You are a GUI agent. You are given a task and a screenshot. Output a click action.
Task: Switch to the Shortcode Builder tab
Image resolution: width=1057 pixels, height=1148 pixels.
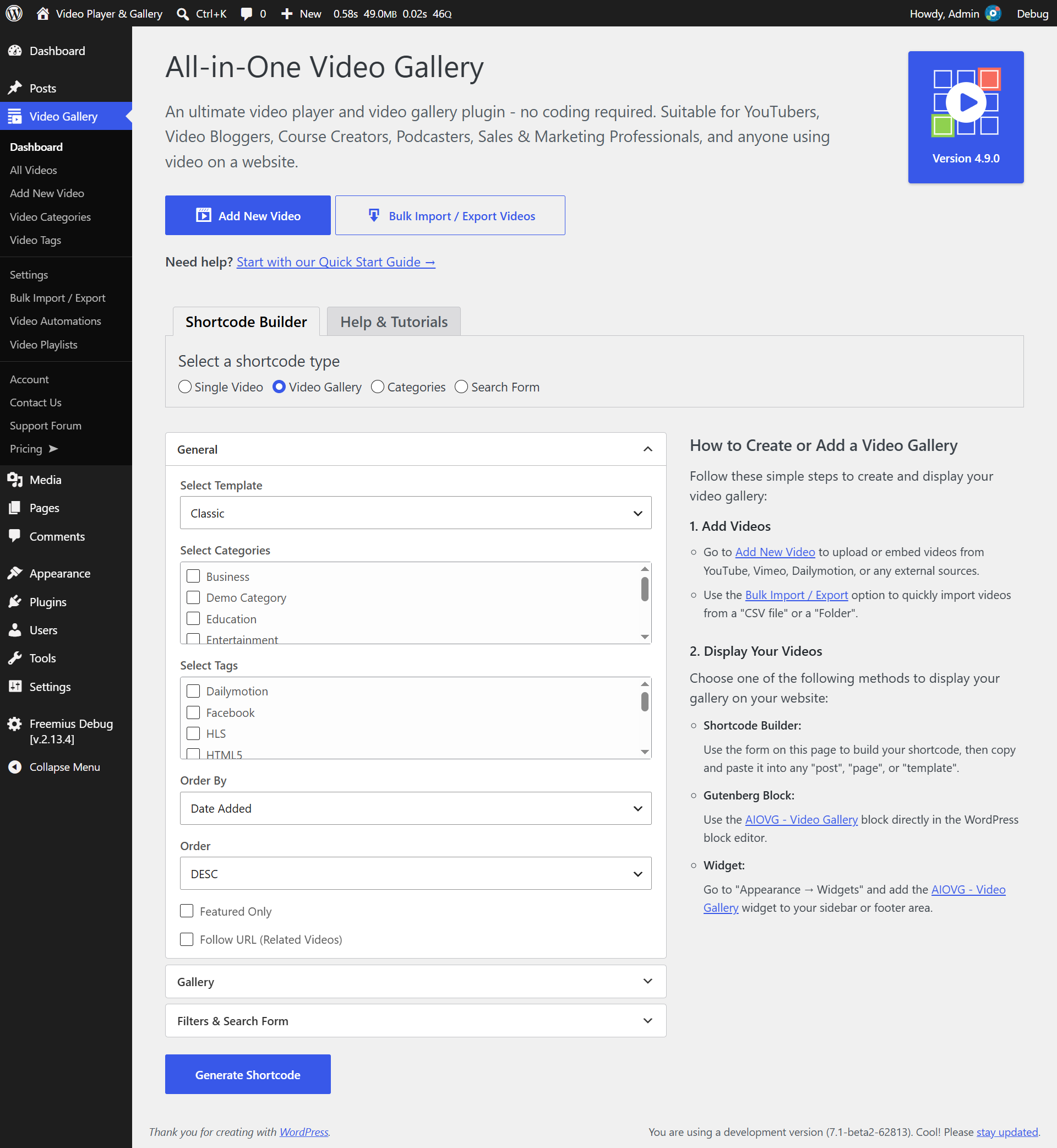[246, 322]
